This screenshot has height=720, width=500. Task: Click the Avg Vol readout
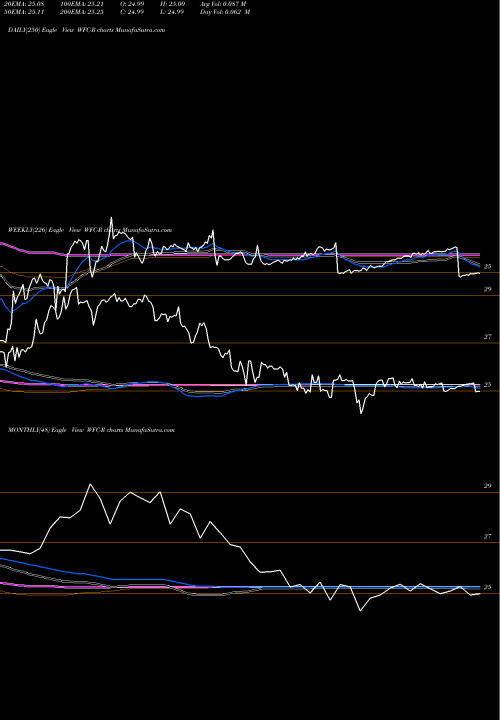coord(223,4)
